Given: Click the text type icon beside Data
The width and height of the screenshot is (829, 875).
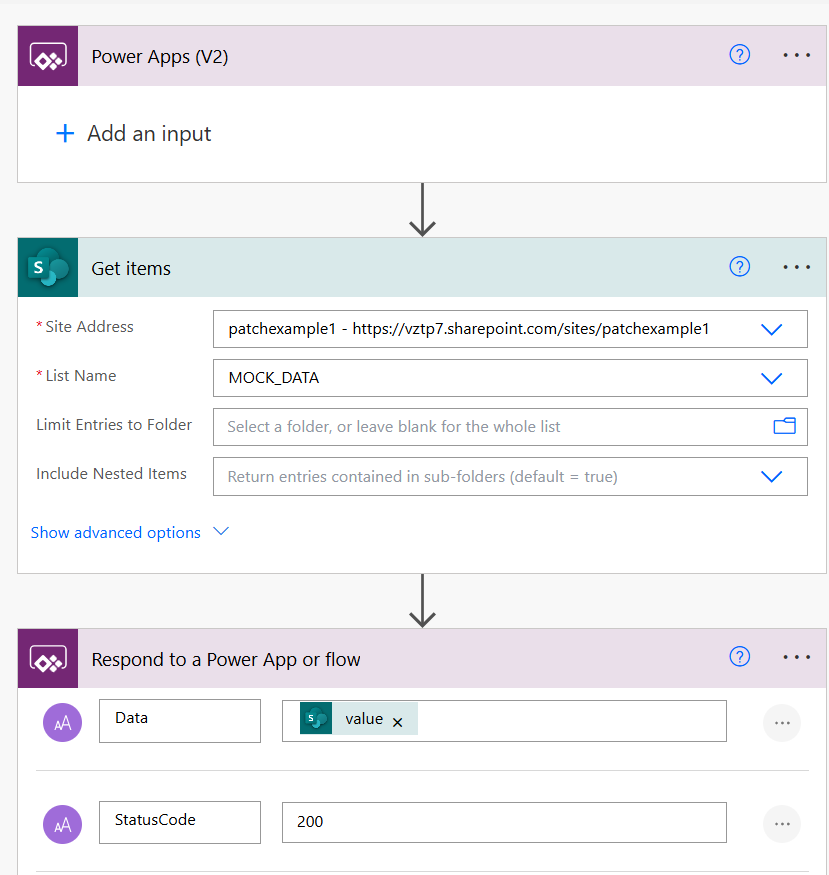Looking at the screenshot, I should 62,723.
